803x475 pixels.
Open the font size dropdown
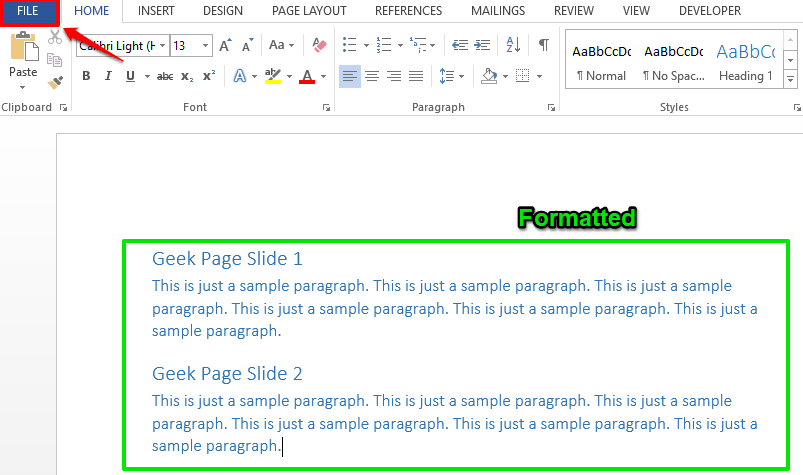click(205, 46)
